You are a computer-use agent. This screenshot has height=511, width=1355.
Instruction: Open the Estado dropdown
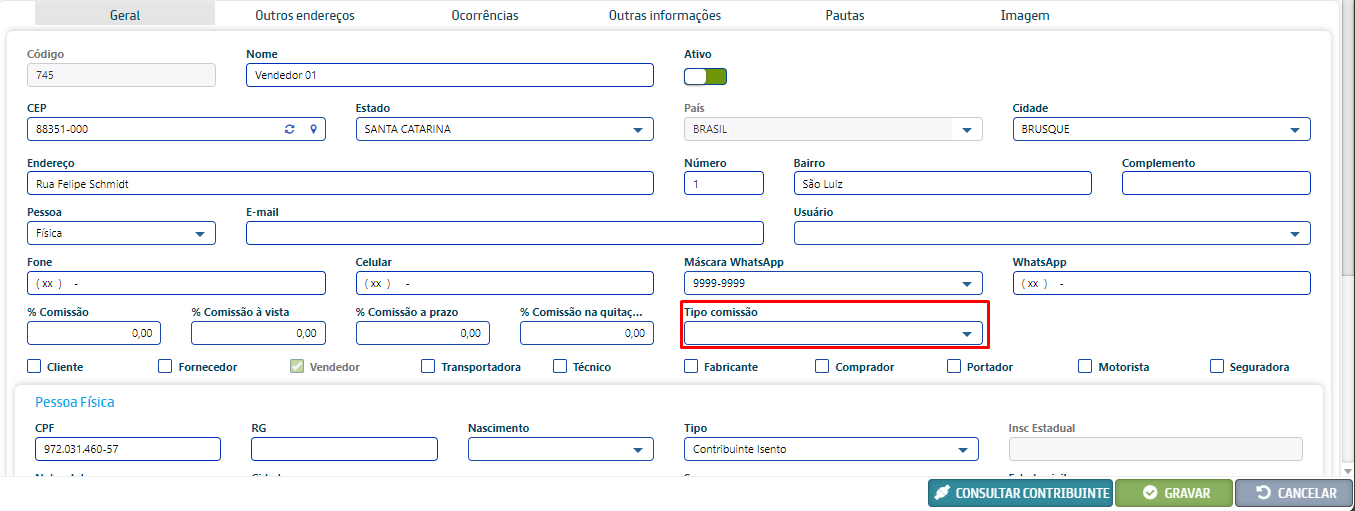point(638,130)
